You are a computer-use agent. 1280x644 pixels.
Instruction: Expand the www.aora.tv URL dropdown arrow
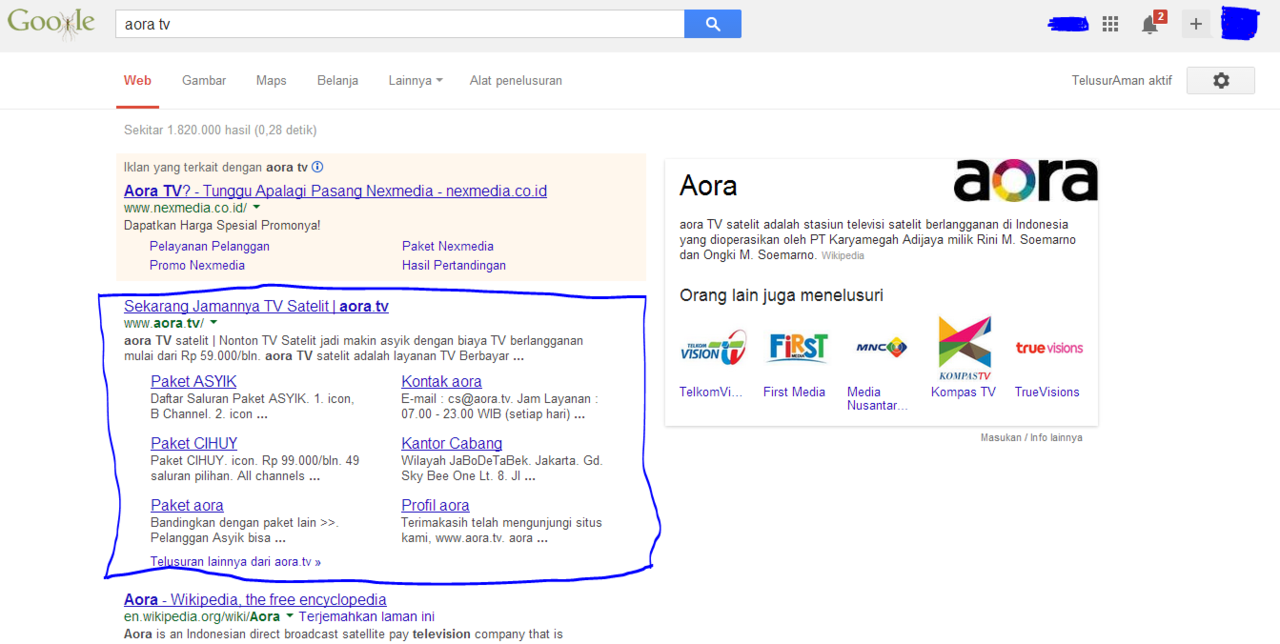coord(214,323)
